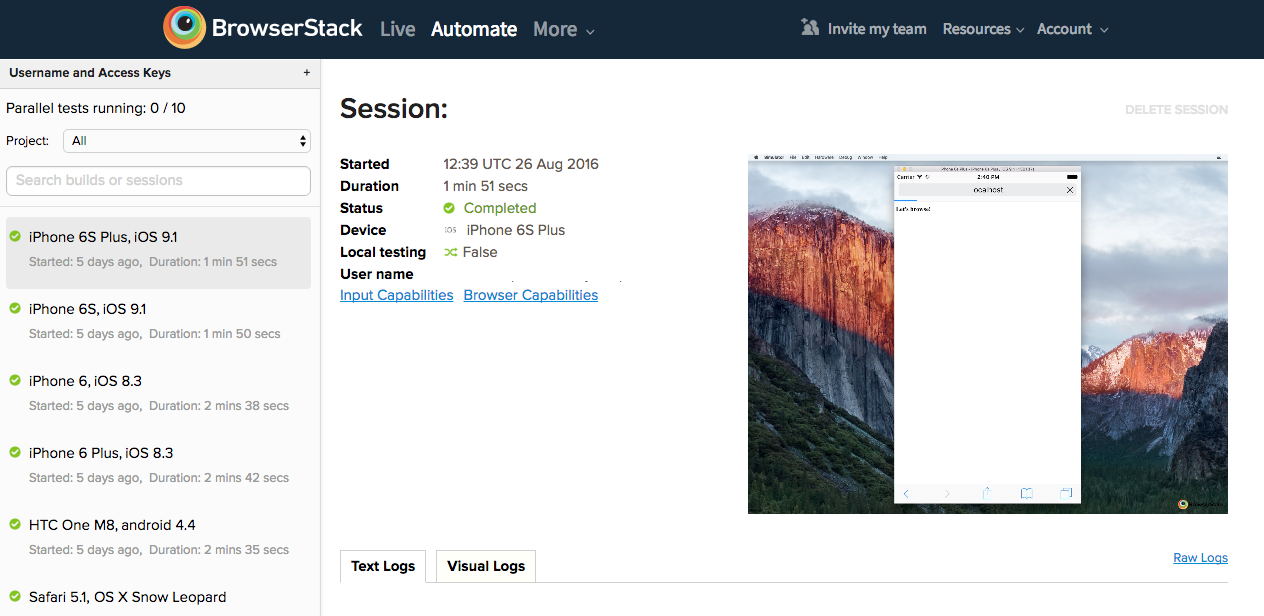Go to Live in the top navigation
This screenshot has width=1264, height=616.
click(x=397, y=30)
